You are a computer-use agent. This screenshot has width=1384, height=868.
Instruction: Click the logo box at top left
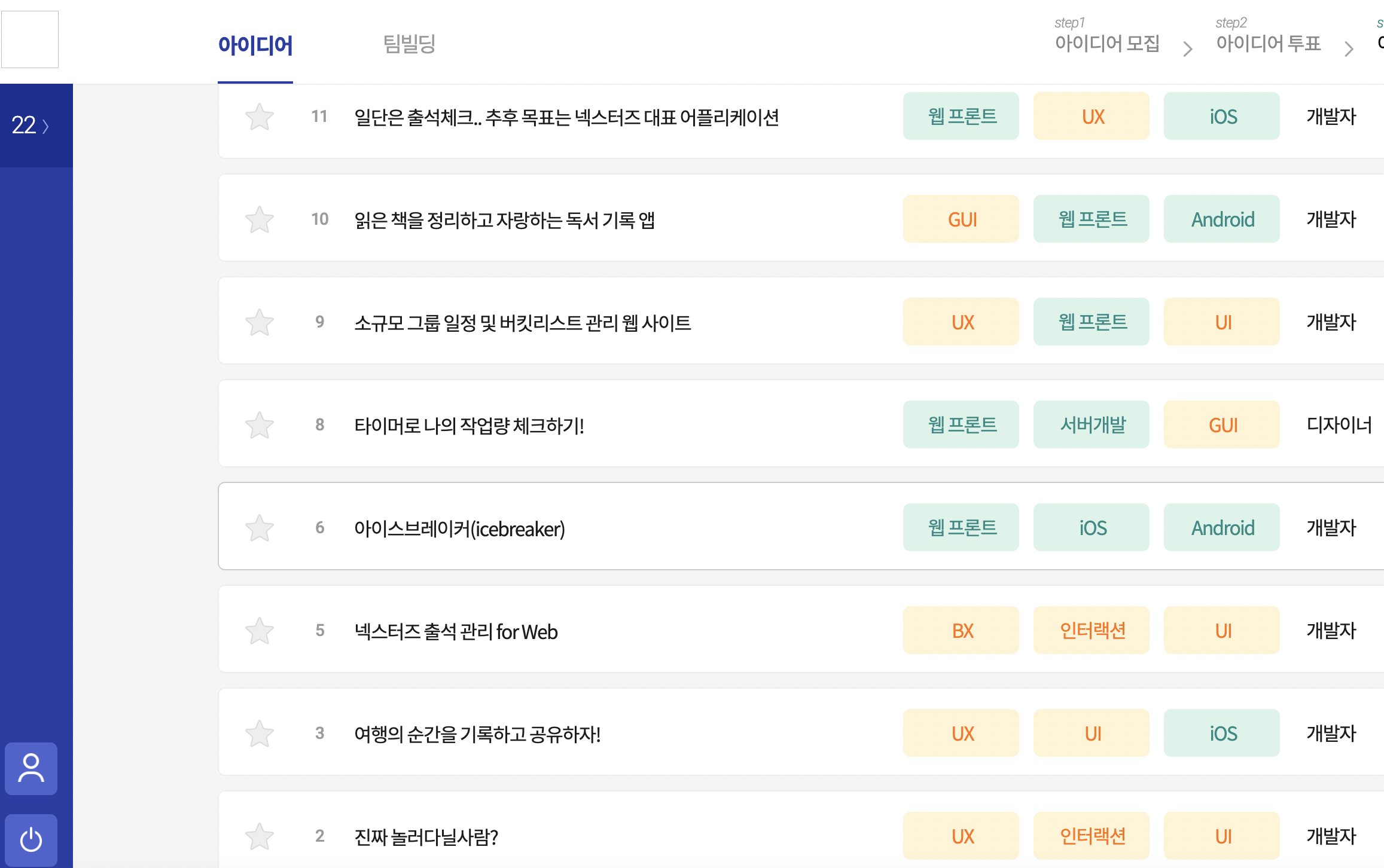tap(30, 39)
